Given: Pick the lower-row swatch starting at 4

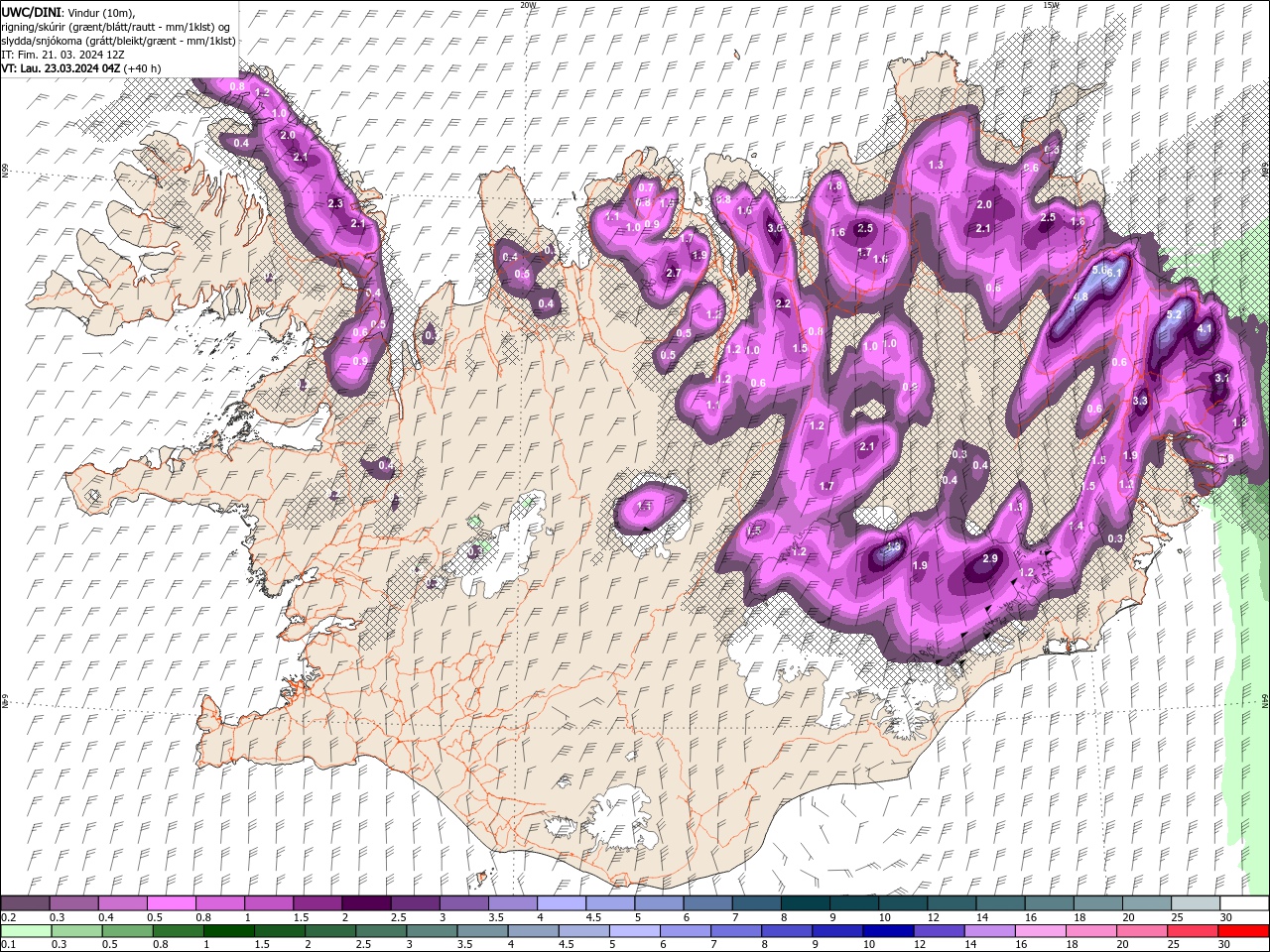Looking at the screenshot, I should tap(532, 931).
